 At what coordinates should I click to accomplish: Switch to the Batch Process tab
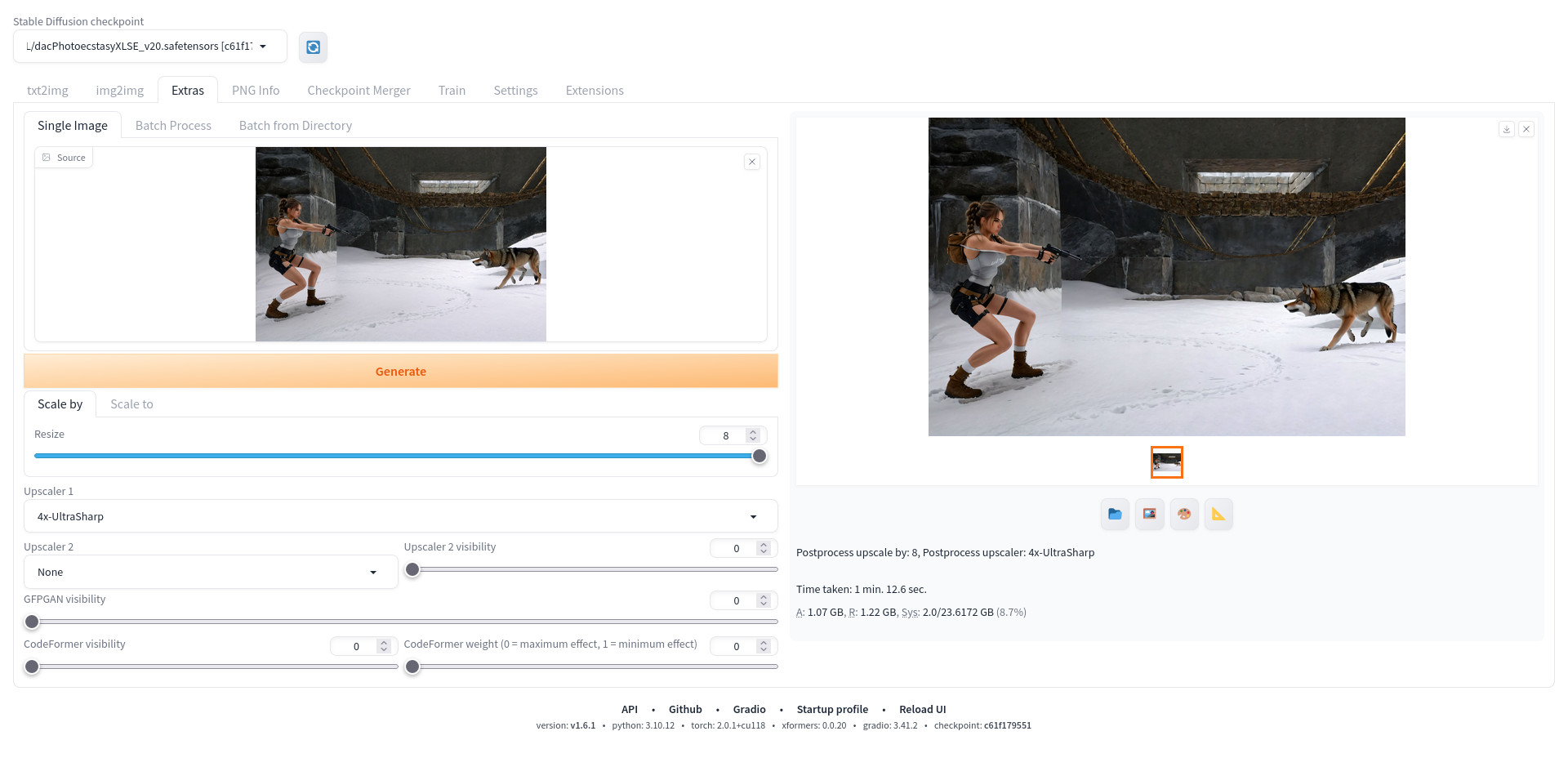click(173, 125)
